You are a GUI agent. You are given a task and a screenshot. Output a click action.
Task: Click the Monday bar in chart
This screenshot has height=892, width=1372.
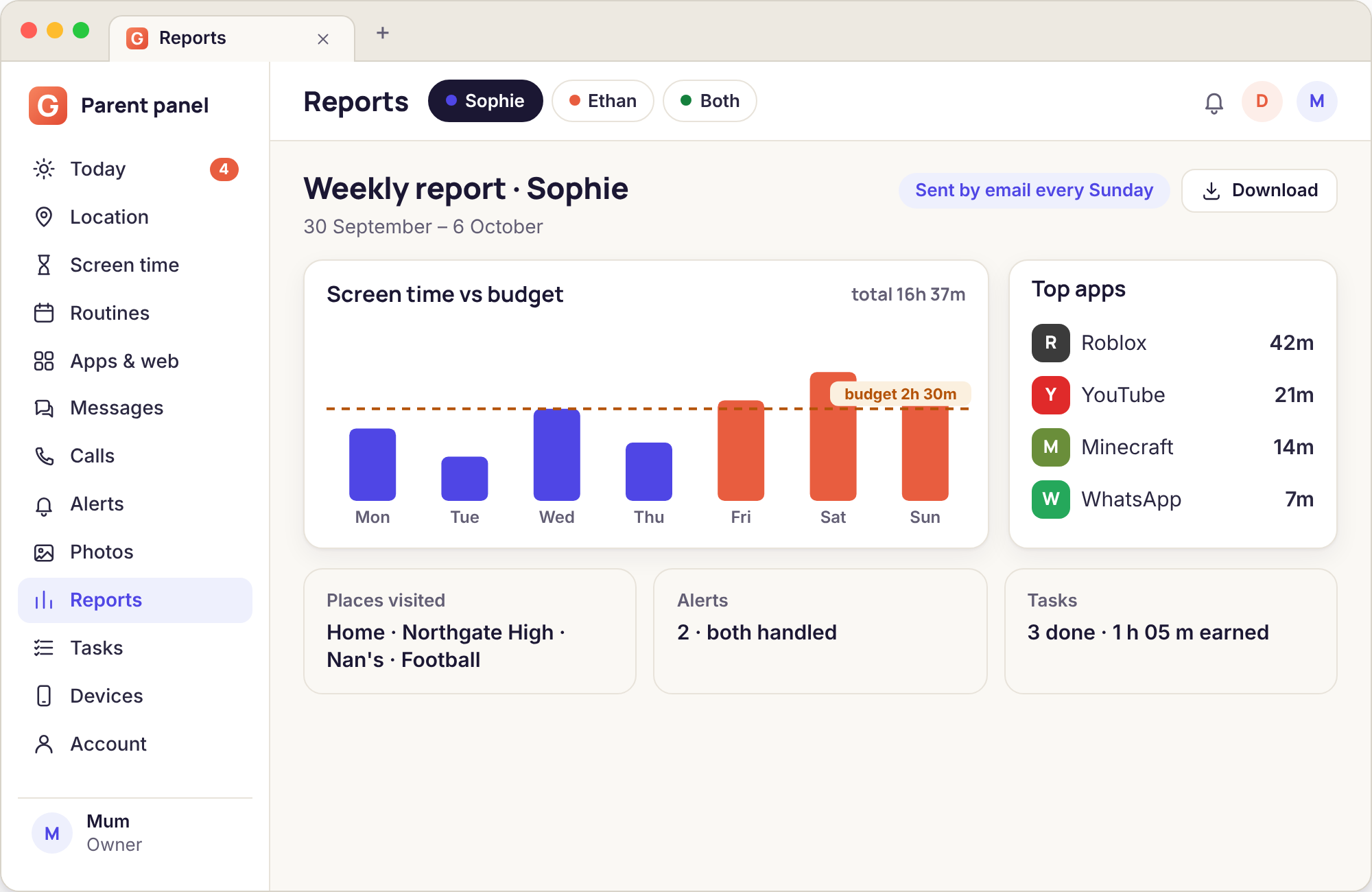pos(372,465)
